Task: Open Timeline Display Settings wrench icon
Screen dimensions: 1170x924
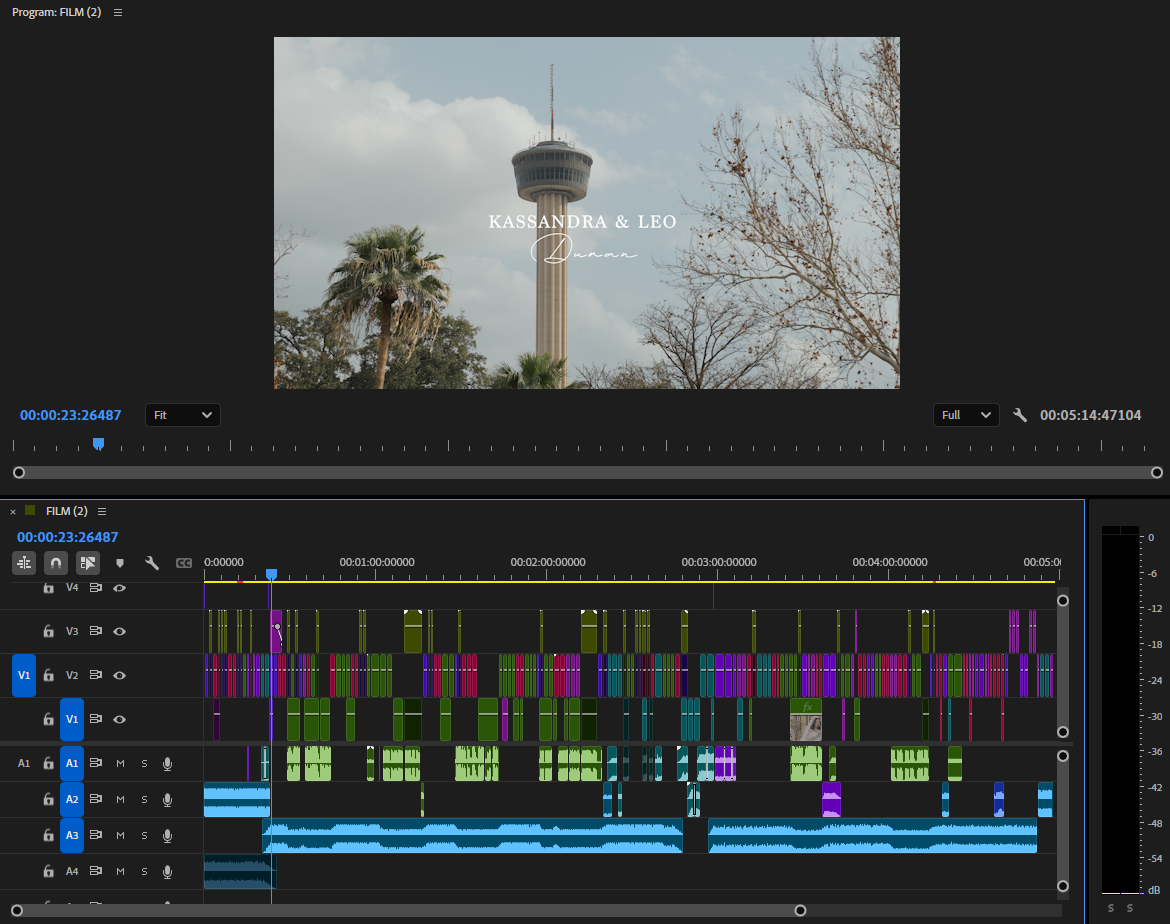Action: (x=152, y=562)
